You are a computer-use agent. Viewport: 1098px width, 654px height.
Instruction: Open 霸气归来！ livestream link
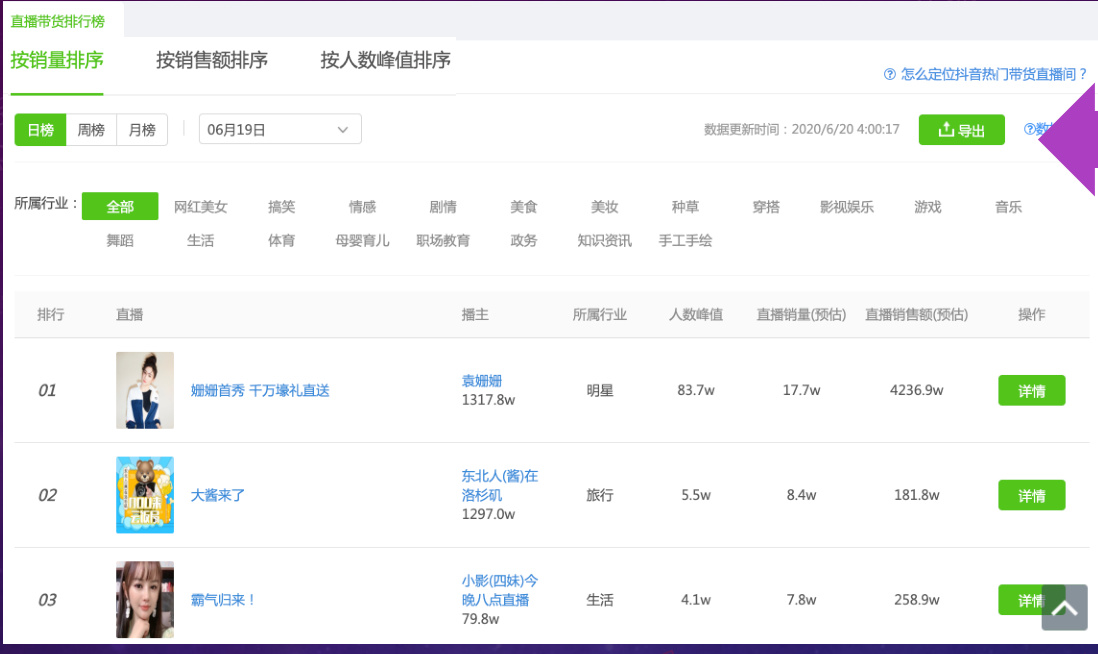pyautogui.click(x=223, y=600)
